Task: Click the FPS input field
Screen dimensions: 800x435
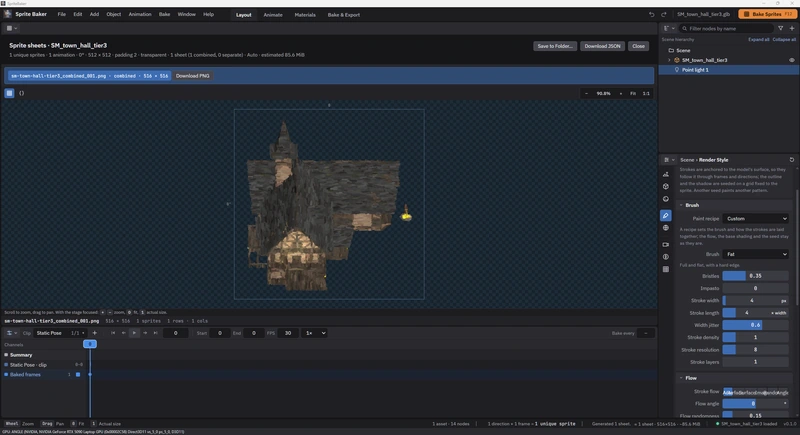Action: (x=288, y=333)
